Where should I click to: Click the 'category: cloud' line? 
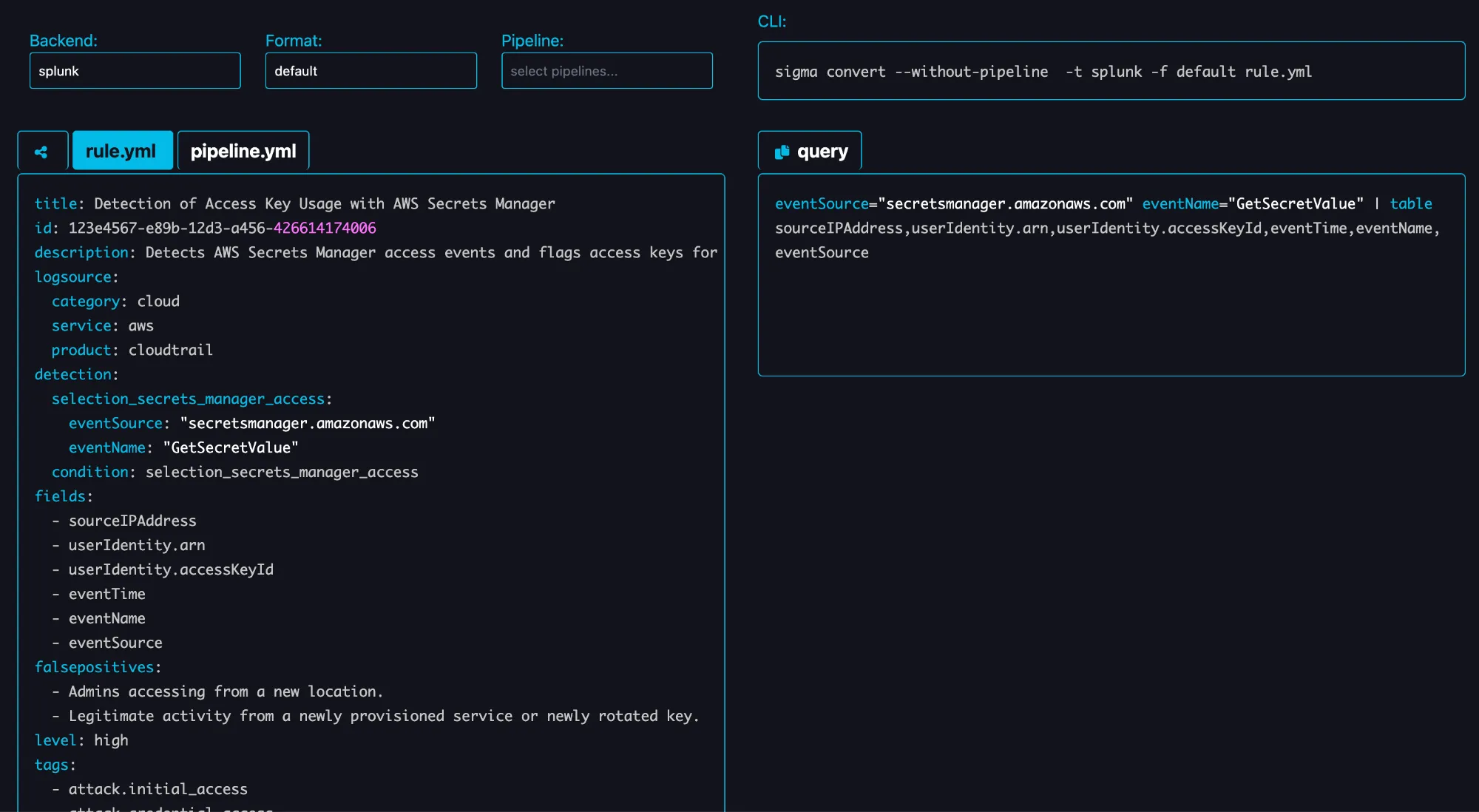pos(115,301)
